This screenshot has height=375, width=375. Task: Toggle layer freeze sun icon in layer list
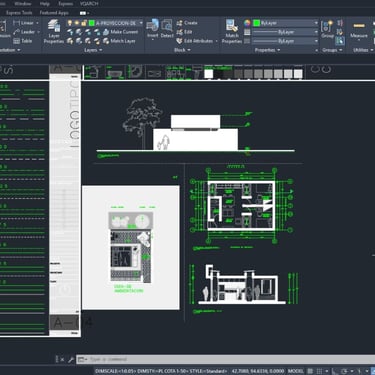tap(77, 23)
